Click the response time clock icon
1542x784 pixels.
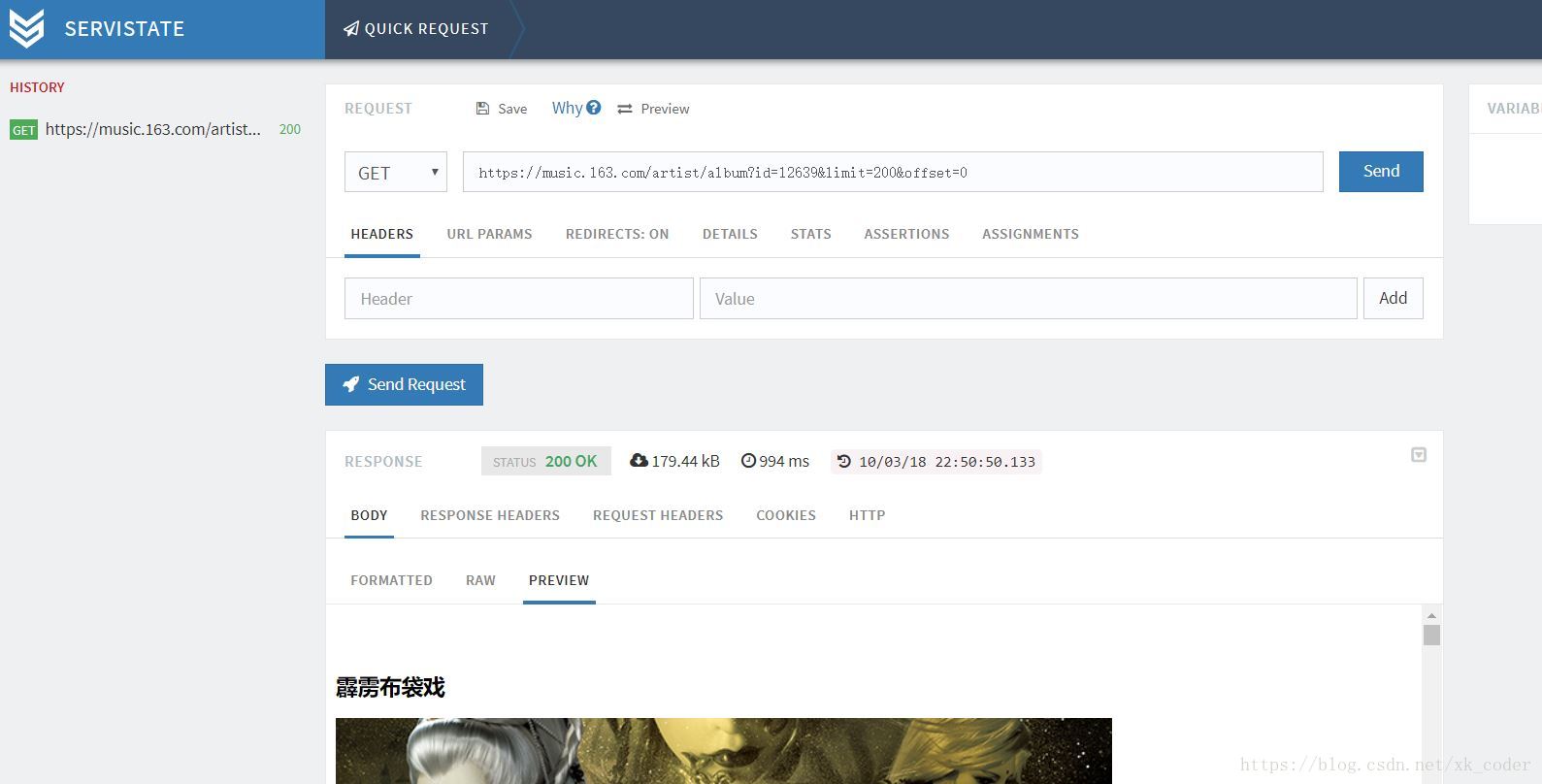click(x=748, y=461)
